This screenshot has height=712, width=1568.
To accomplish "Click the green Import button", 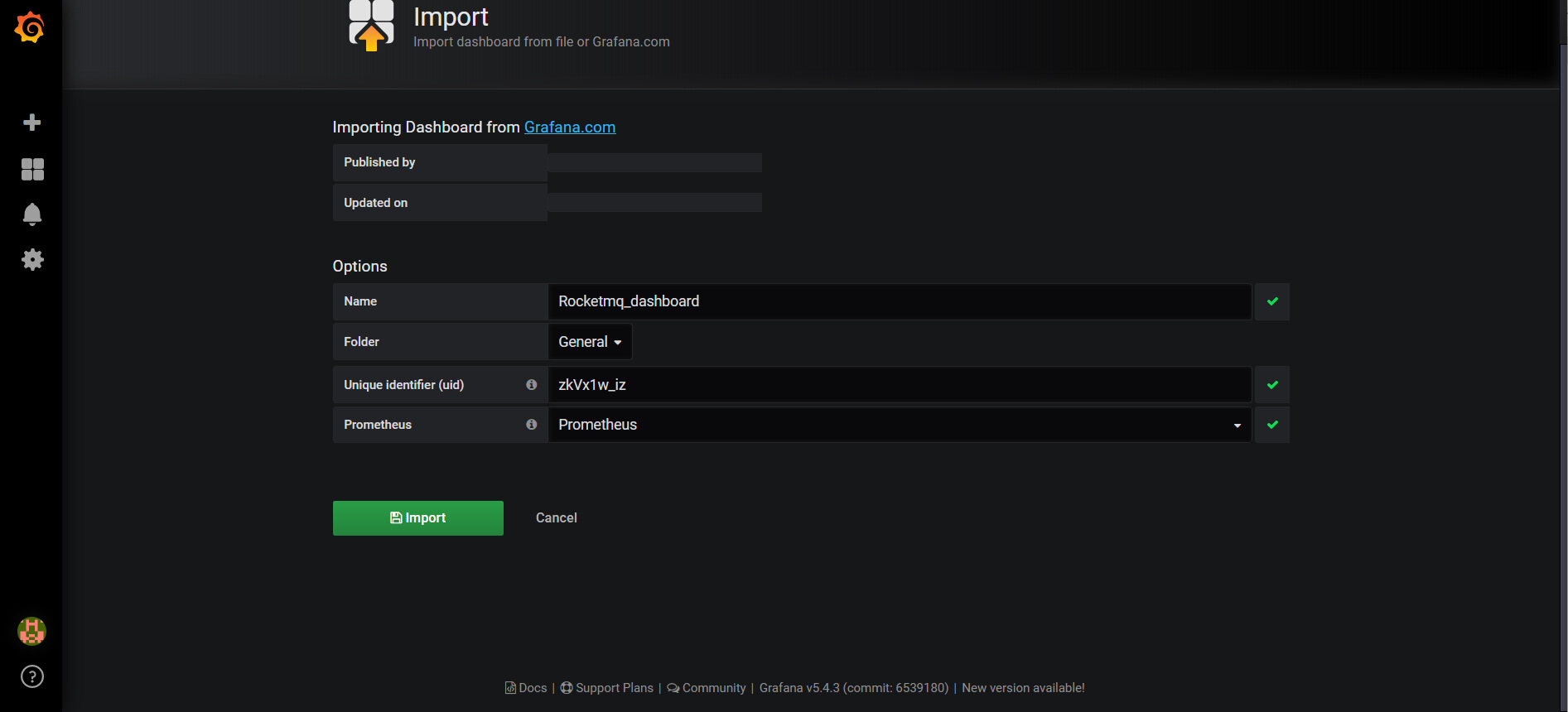I will [417, 518].
